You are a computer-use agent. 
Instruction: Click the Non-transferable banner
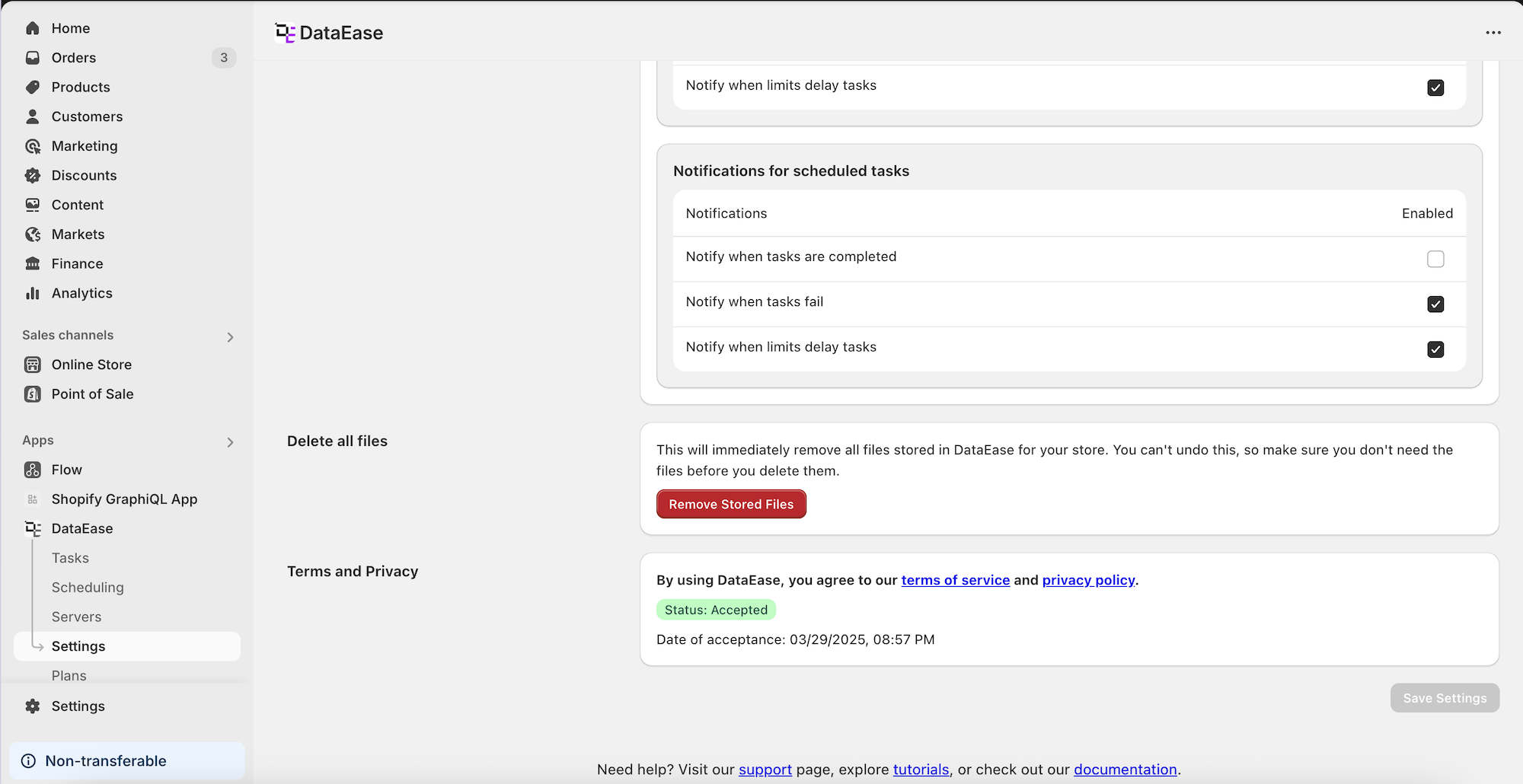(x=127, y=761)
